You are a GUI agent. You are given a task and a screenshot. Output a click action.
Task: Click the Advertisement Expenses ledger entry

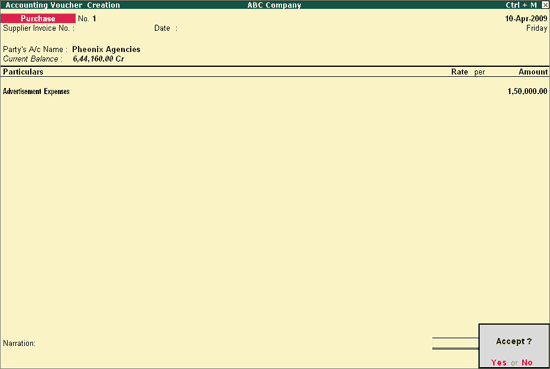36,92
